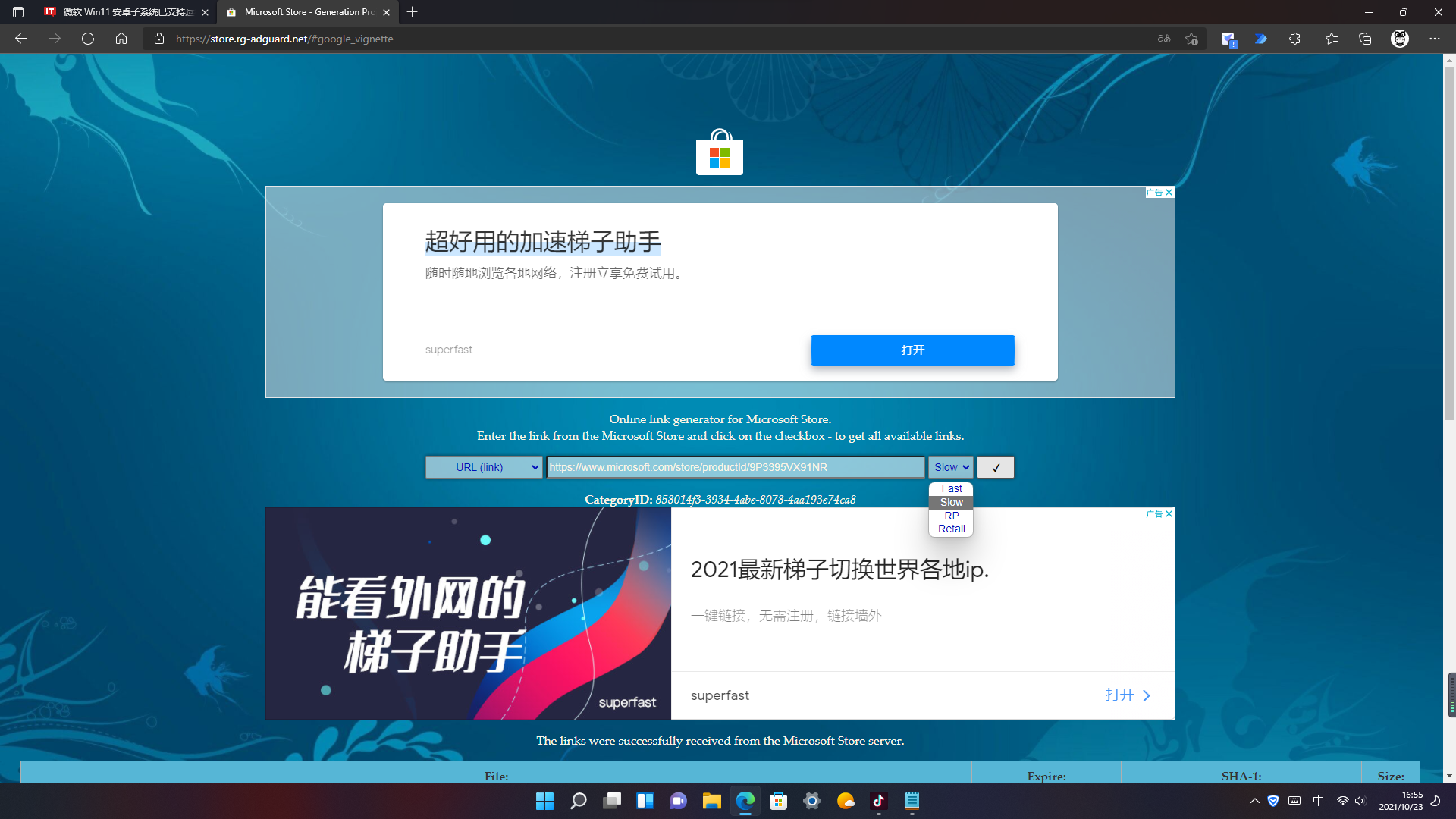1456x819 pixels.
Task: Open the Collections icon in toolbar
Action: (1365, 39)
